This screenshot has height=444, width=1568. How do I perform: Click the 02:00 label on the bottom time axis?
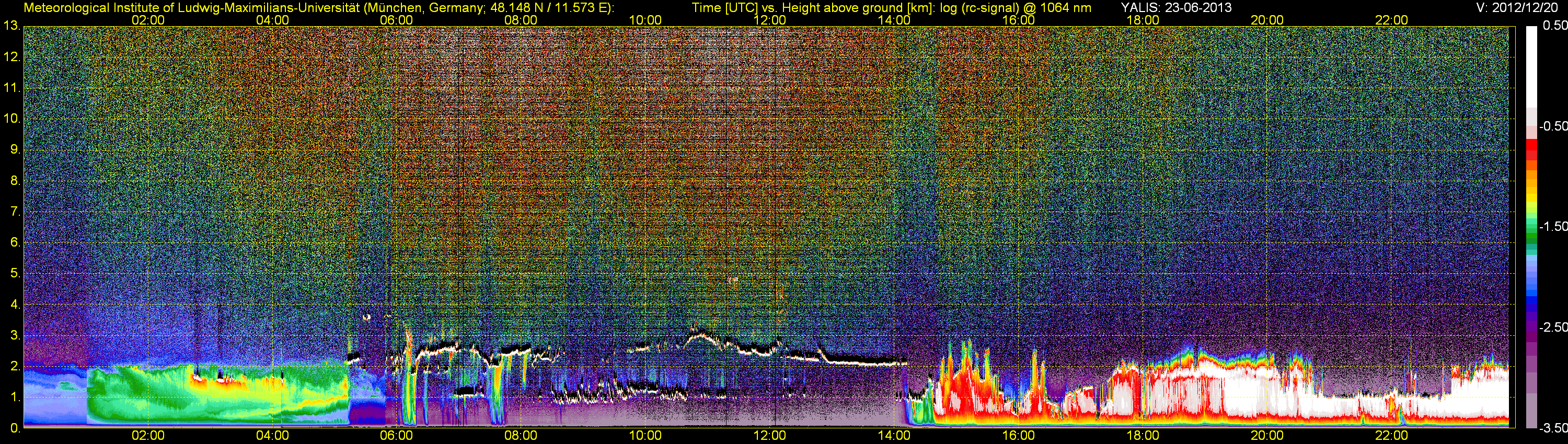(148, 436)
